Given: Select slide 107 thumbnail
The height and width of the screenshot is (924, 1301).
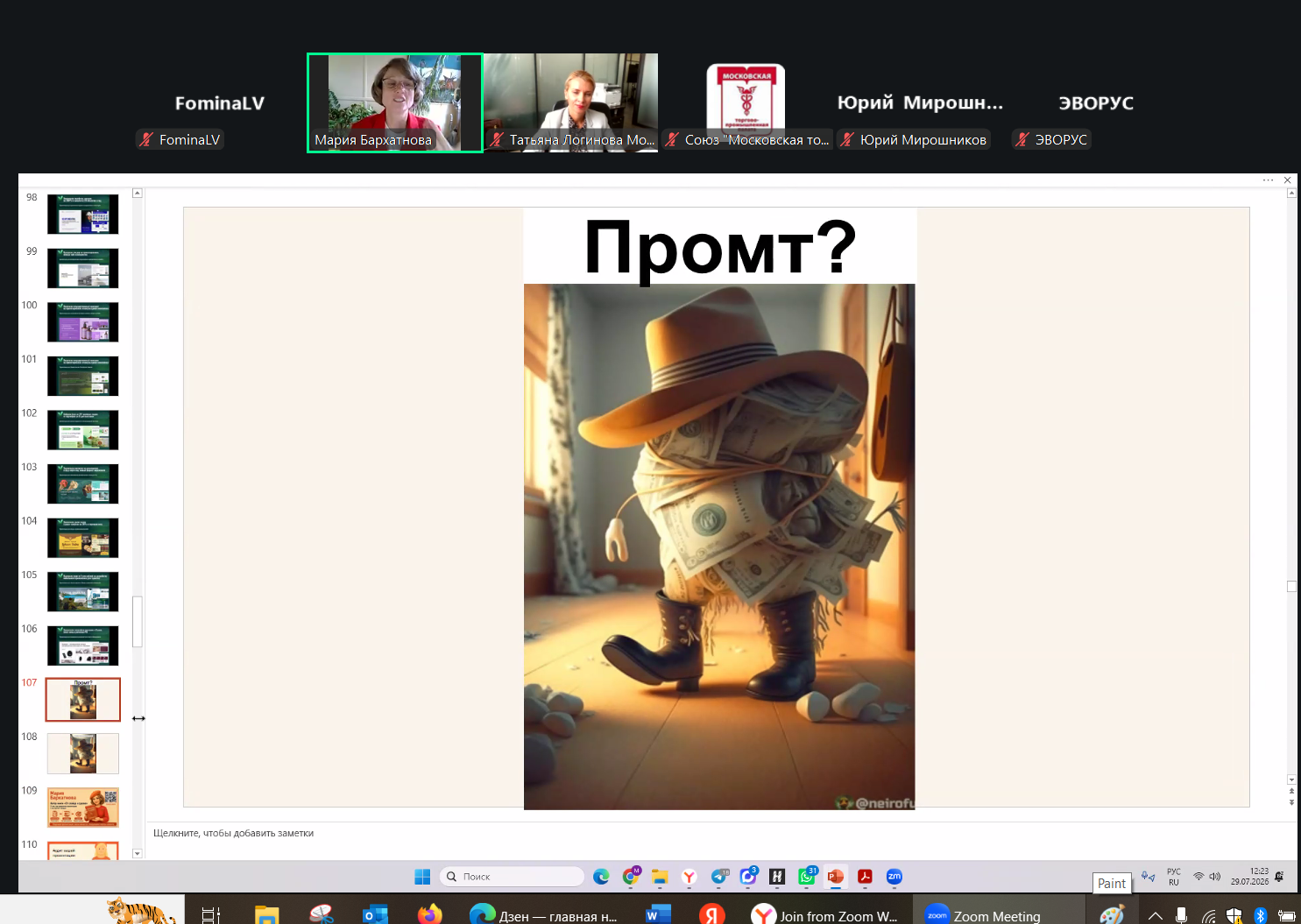Looking at the screenshot, I should [x=82, y=700].
